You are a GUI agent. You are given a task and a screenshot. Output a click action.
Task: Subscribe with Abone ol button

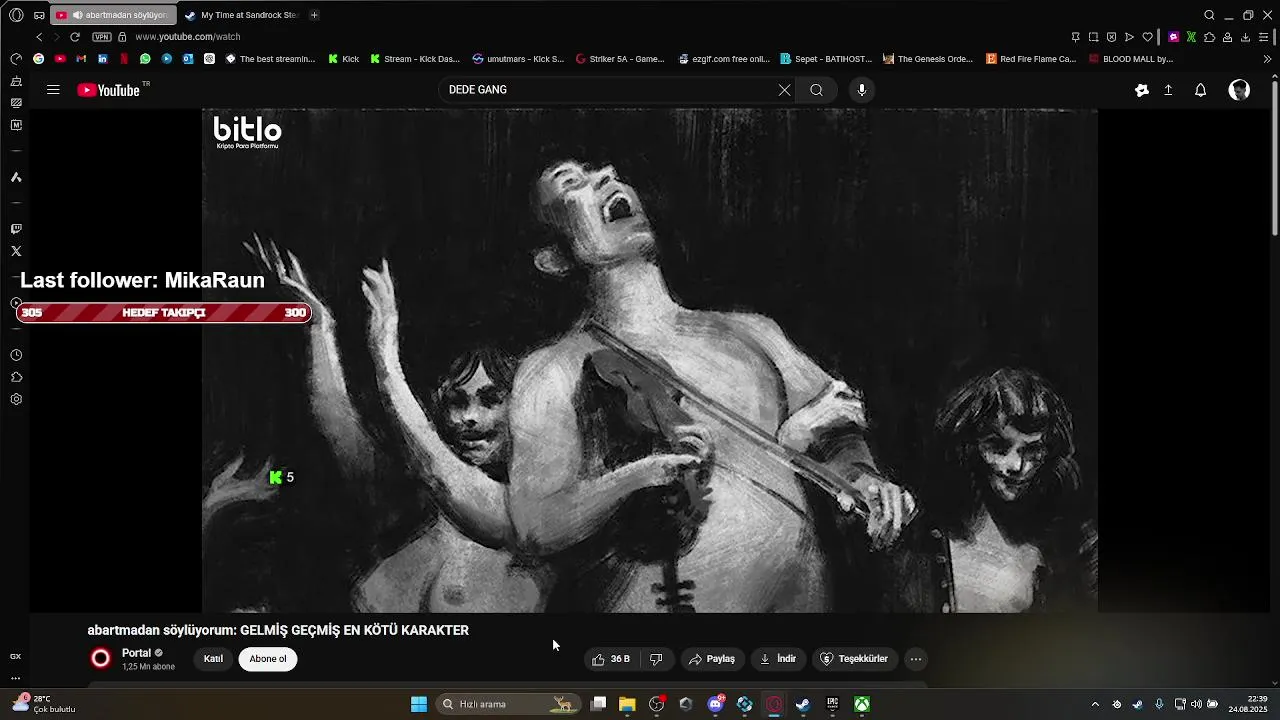[268, 659]
